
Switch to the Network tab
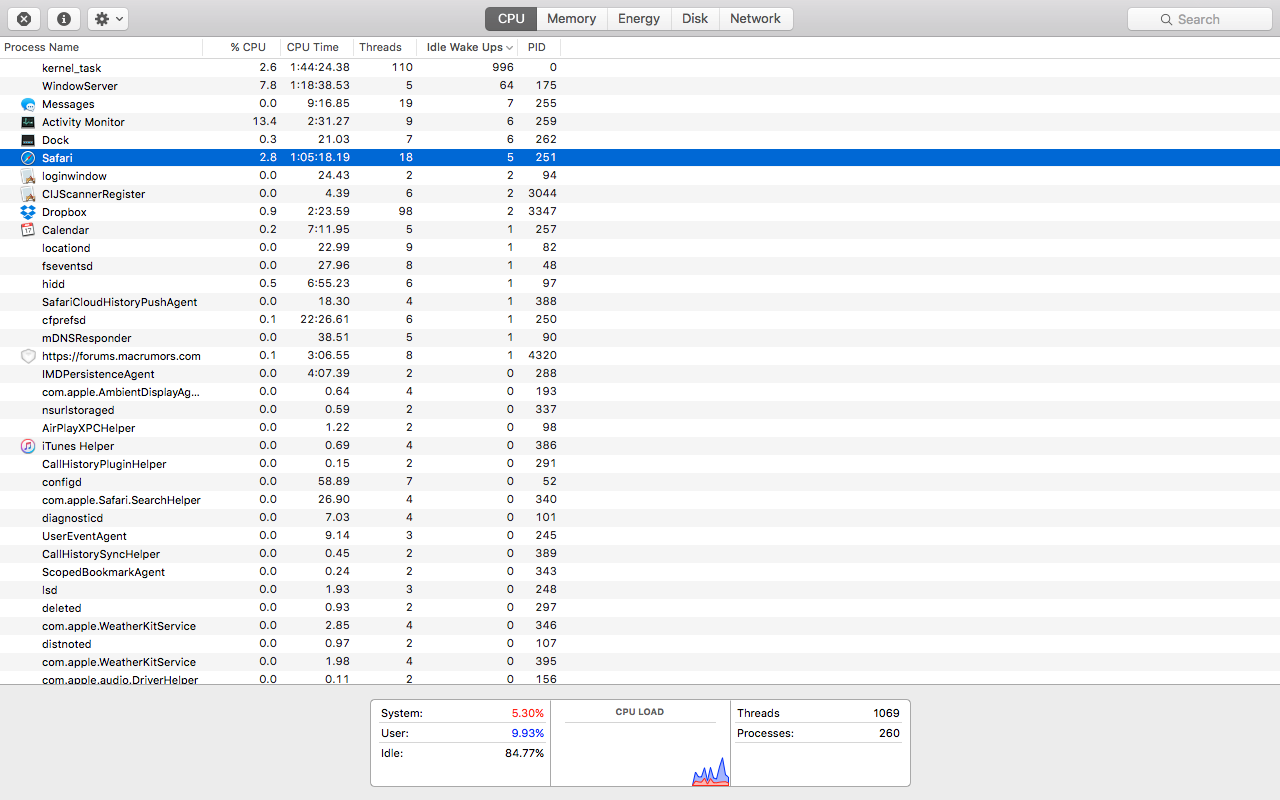pyautogui.click(x=756, y=19)
